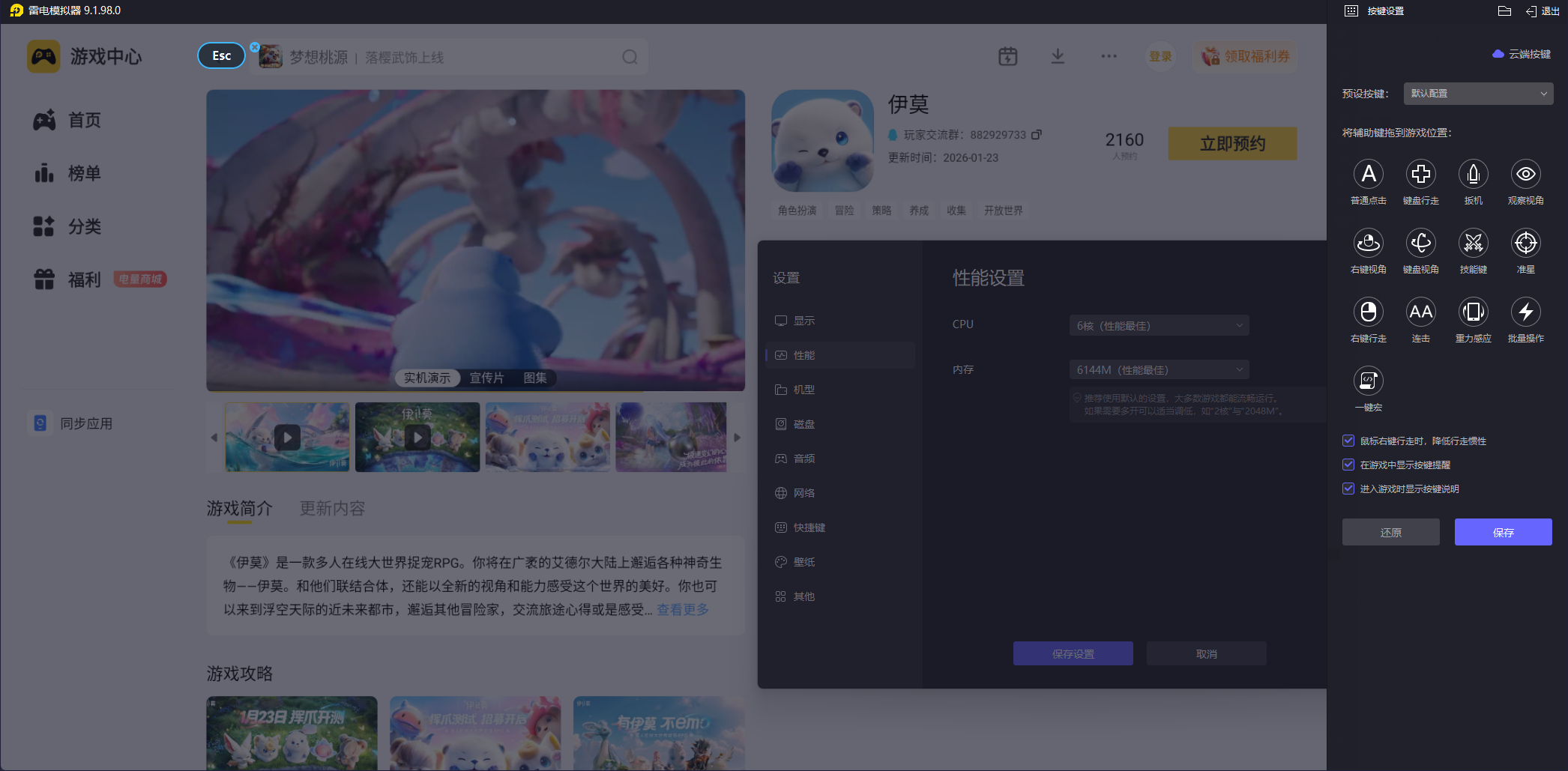Select the 游戏简介 tab

pos(239,508)
